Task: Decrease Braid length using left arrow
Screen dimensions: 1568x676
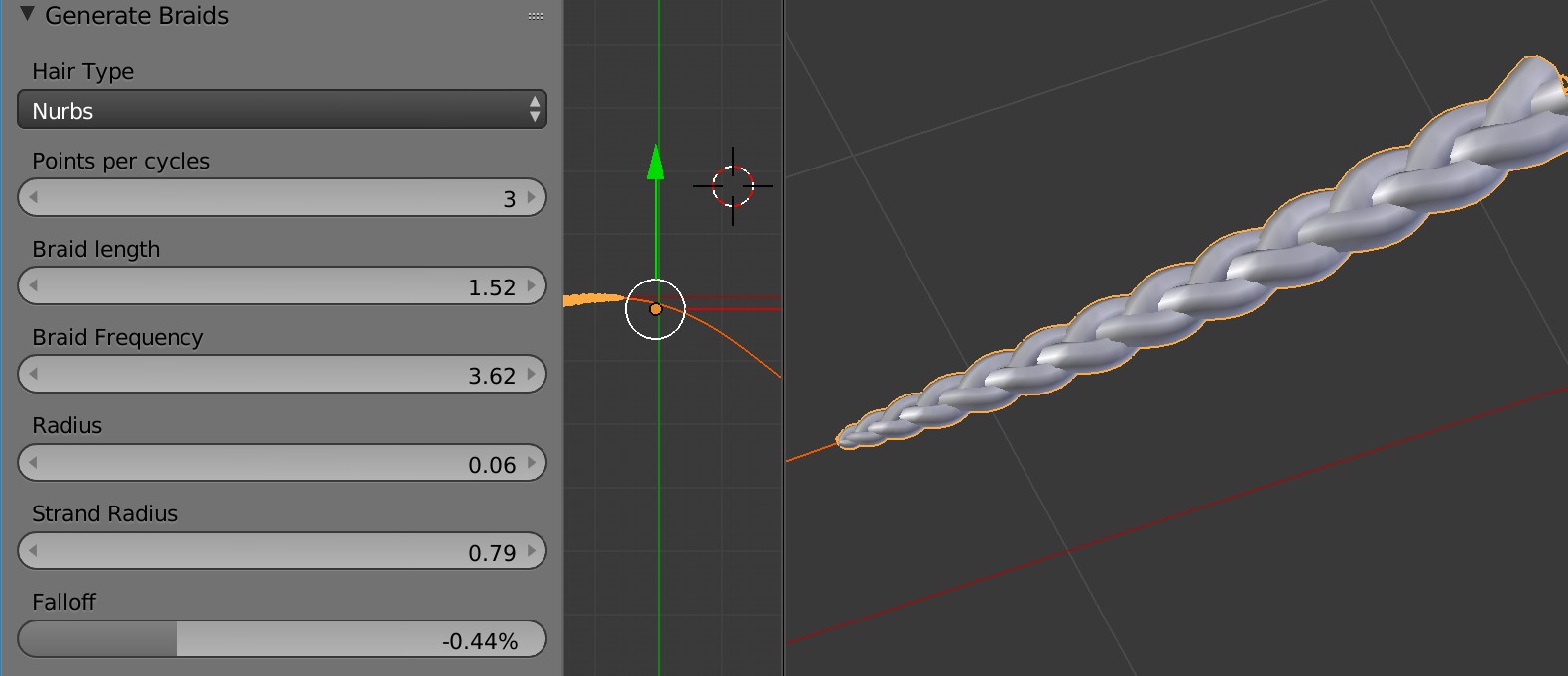Action: [x=33, y=286]
